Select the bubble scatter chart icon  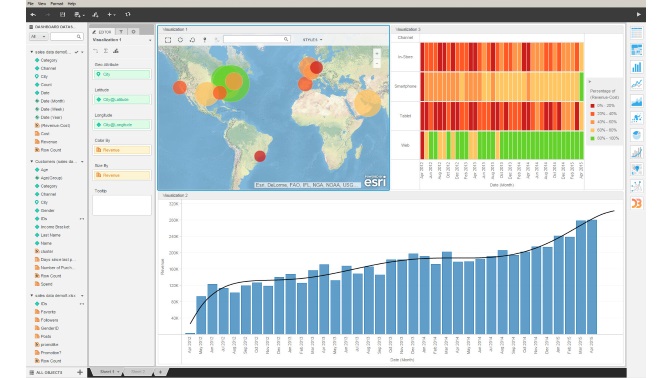(x=636, y=118)
